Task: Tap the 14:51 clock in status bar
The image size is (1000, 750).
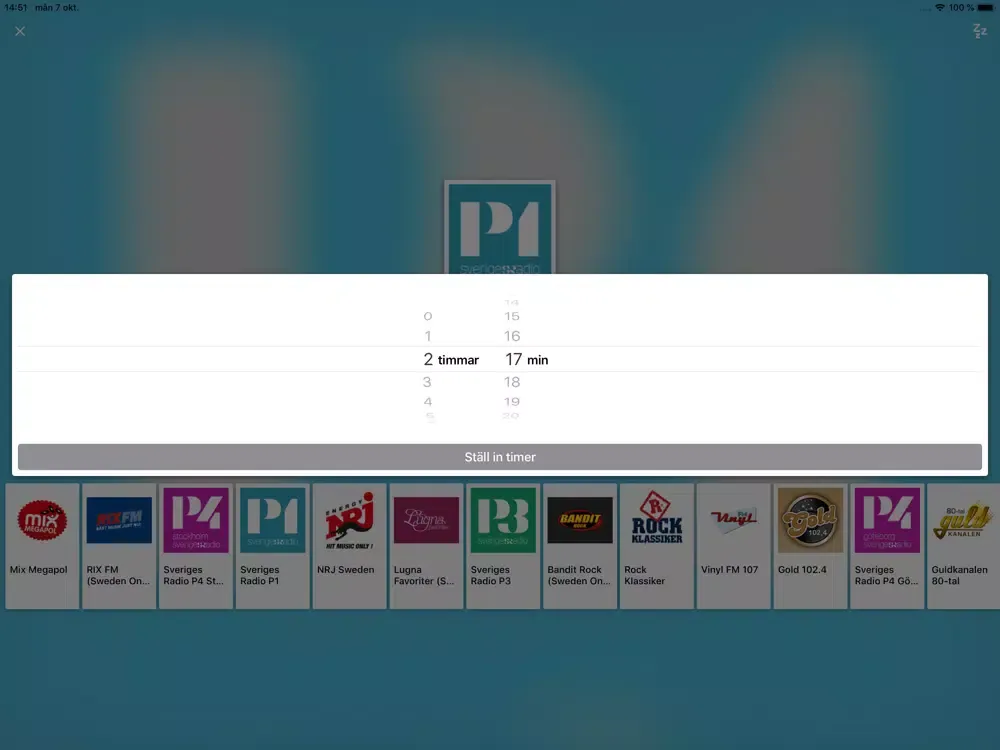Action: [x=16, y=8]
